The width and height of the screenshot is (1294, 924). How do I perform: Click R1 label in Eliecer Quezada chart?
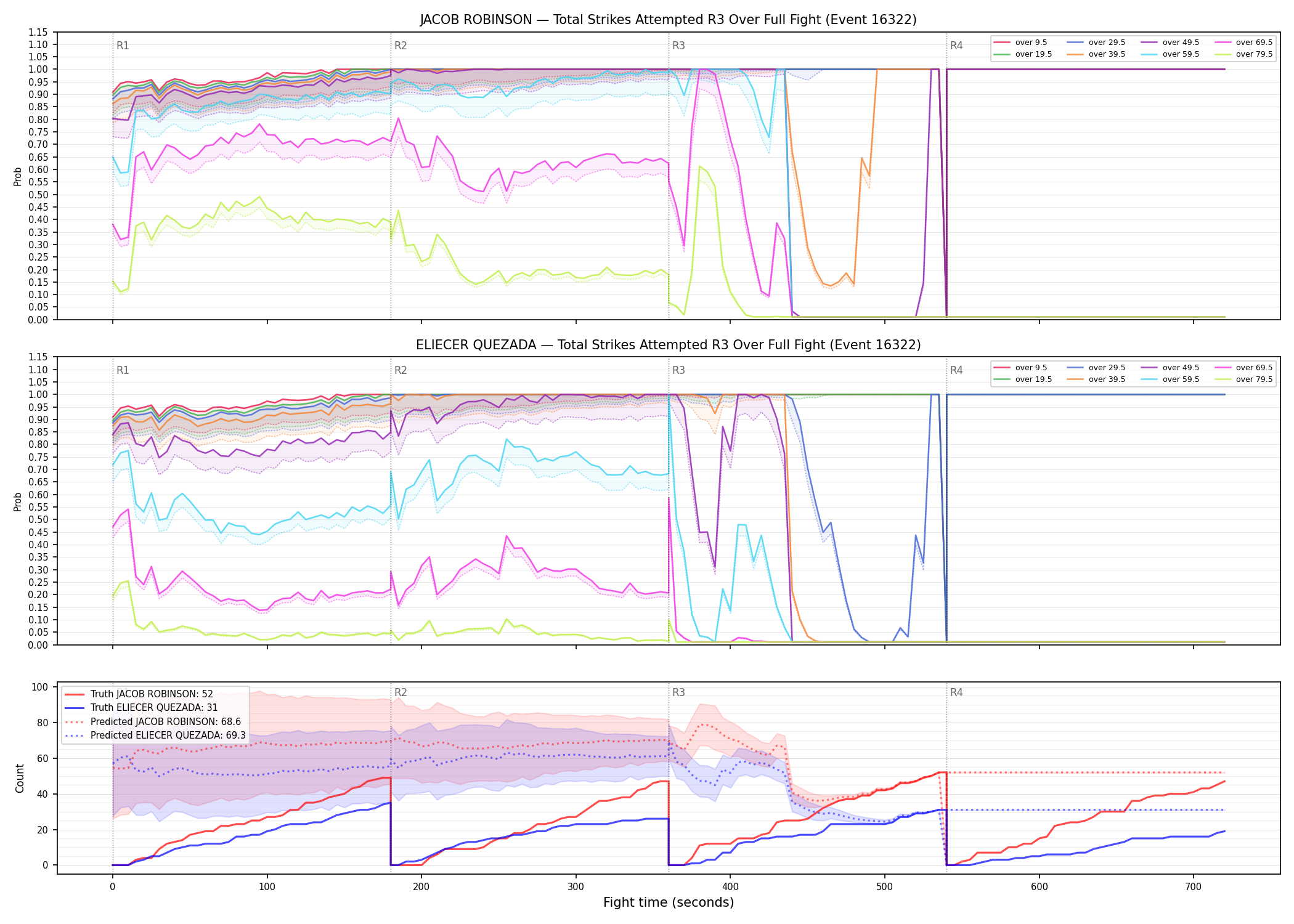(x=123, y=370)
